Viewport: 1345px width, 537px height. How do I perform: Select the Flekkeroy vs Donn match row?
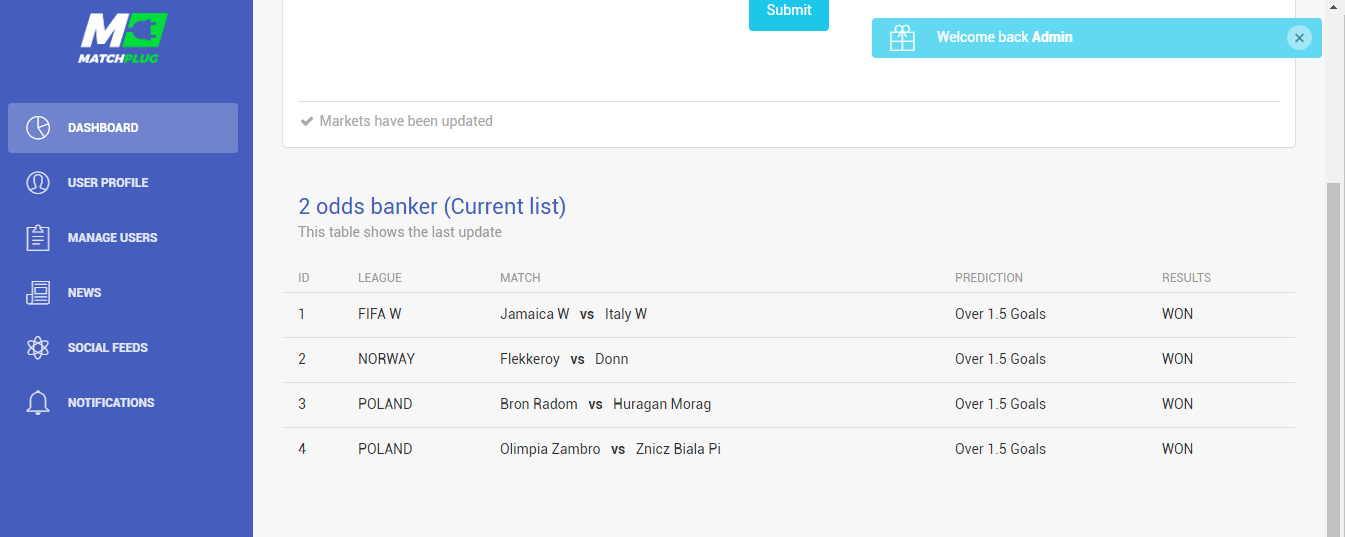(789, 359)
